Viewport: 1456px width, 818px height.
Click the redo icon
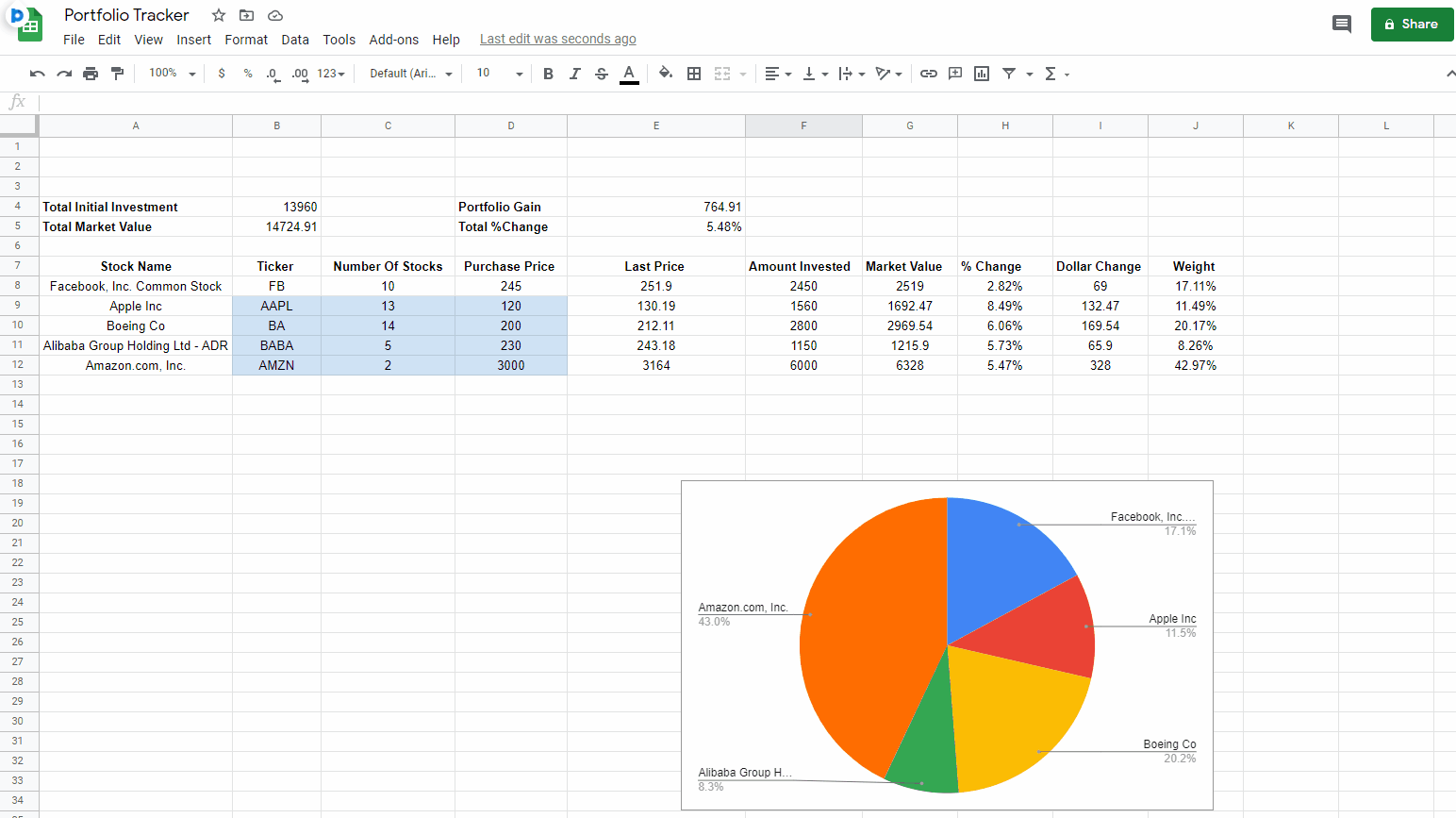64,74
